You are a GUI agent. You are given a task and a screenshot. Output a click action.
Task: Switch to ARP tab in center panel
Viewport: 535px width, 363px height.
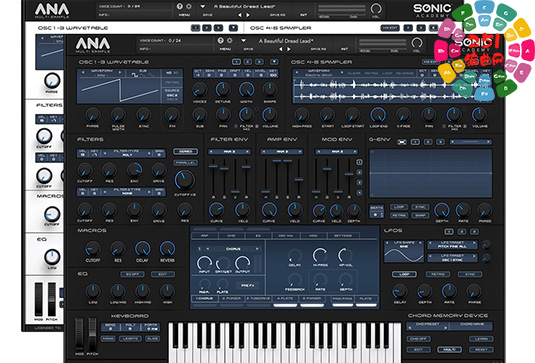[x=205, y=236]
